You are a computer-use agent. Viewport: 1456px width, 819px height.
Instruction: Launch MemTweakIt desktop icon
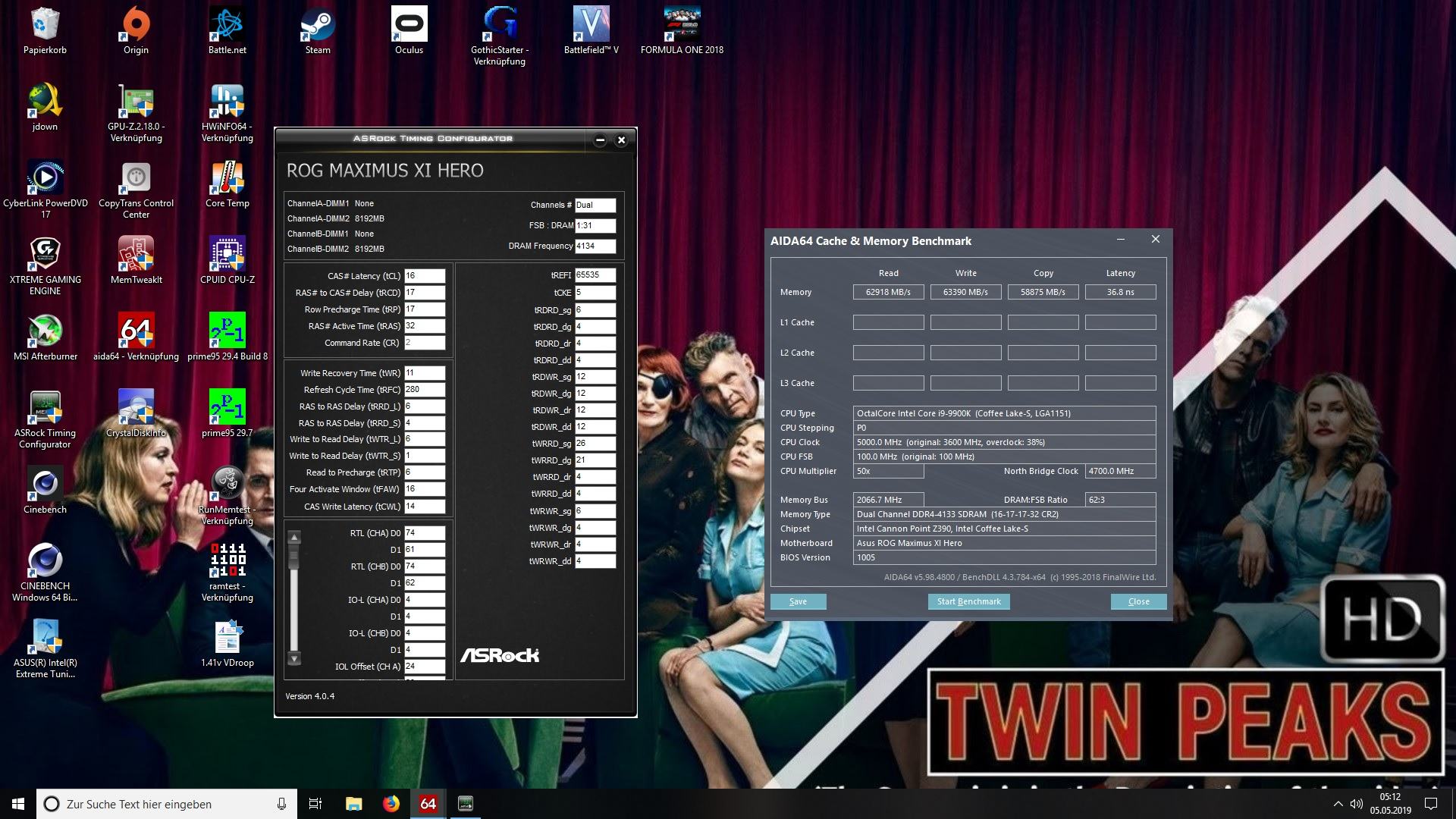coord(136,261)
